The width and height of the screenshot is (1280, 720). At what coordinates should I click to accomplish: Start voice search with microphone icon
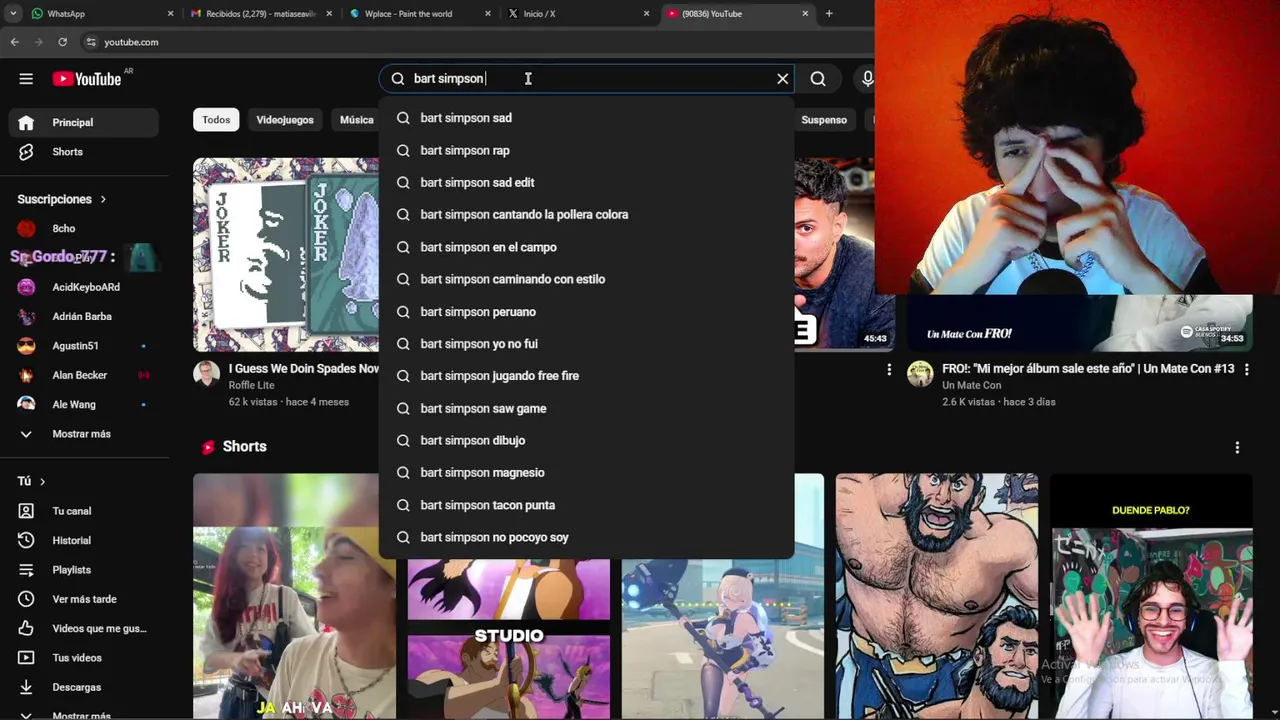tap(866, 79)
